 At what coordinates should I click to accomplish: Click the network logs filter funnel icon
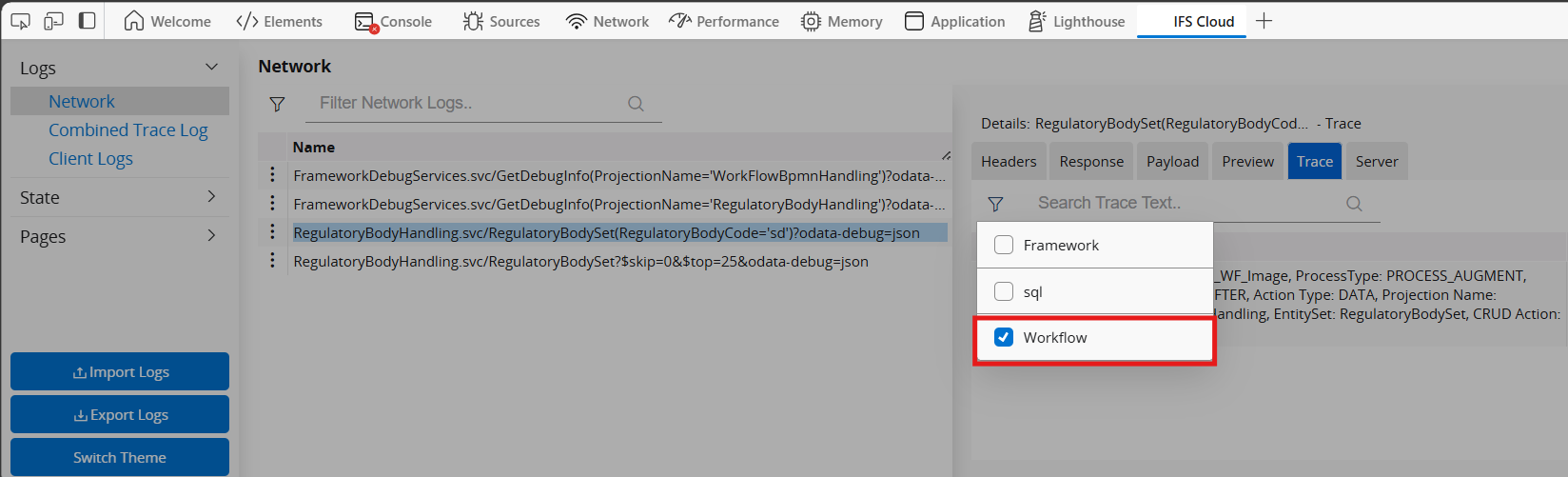click(x=277, y=104)
